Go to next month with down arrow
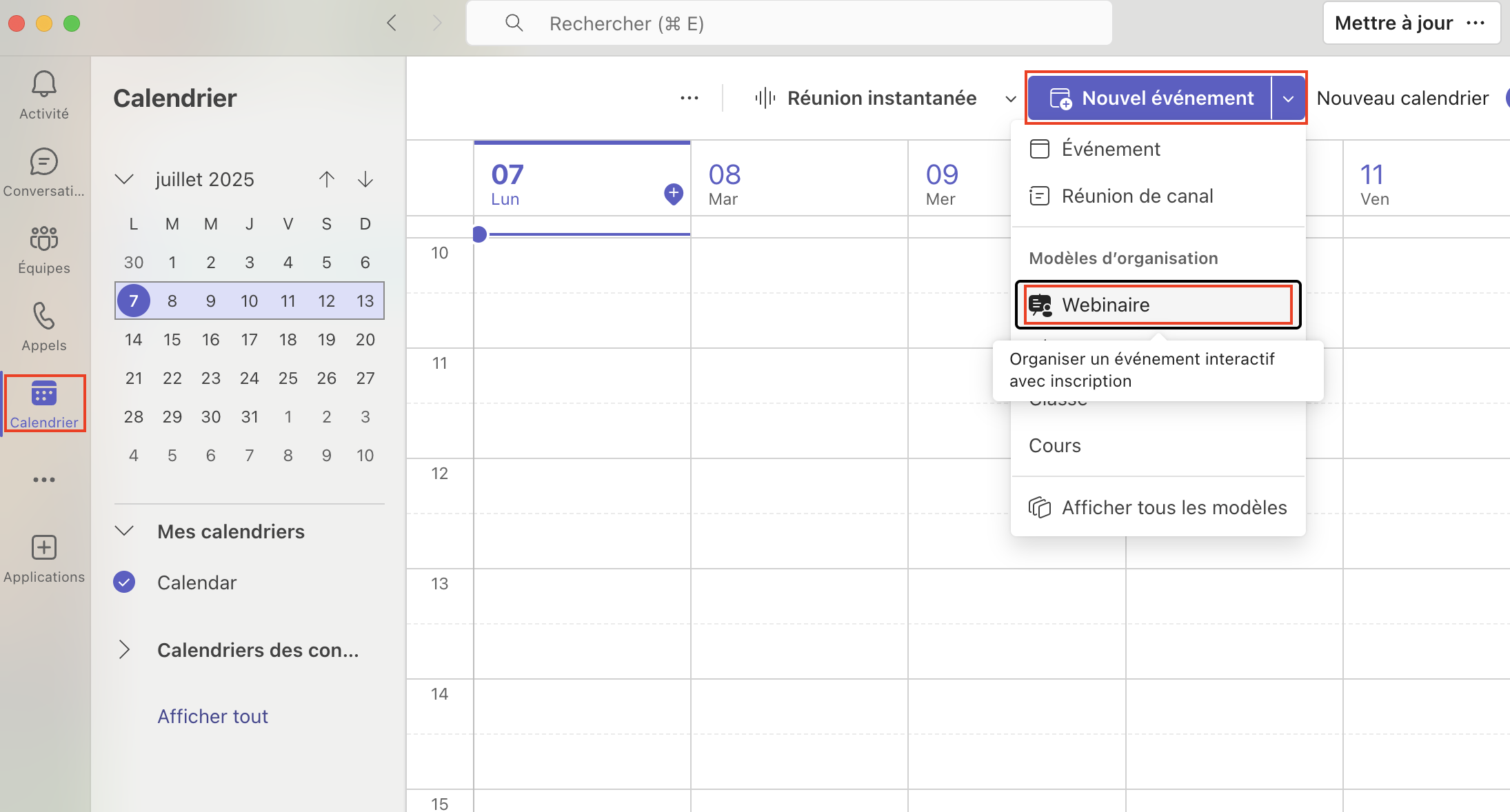Screen dimensions: 1510x812 [x=365, y=180]
